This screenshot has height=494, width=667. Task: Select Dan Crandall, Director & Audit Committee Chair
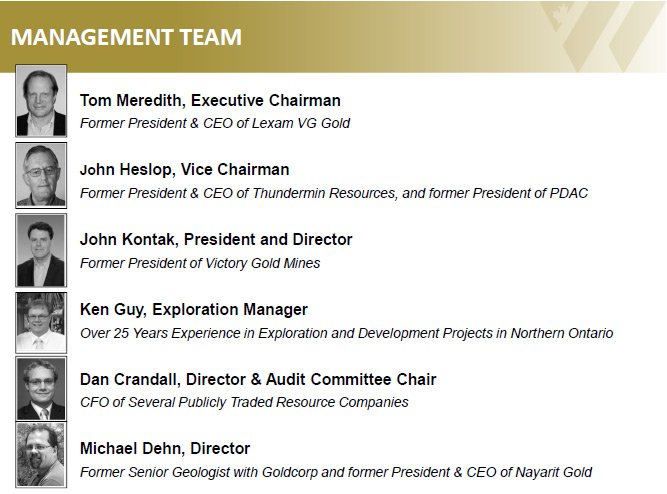click(258, 379)
